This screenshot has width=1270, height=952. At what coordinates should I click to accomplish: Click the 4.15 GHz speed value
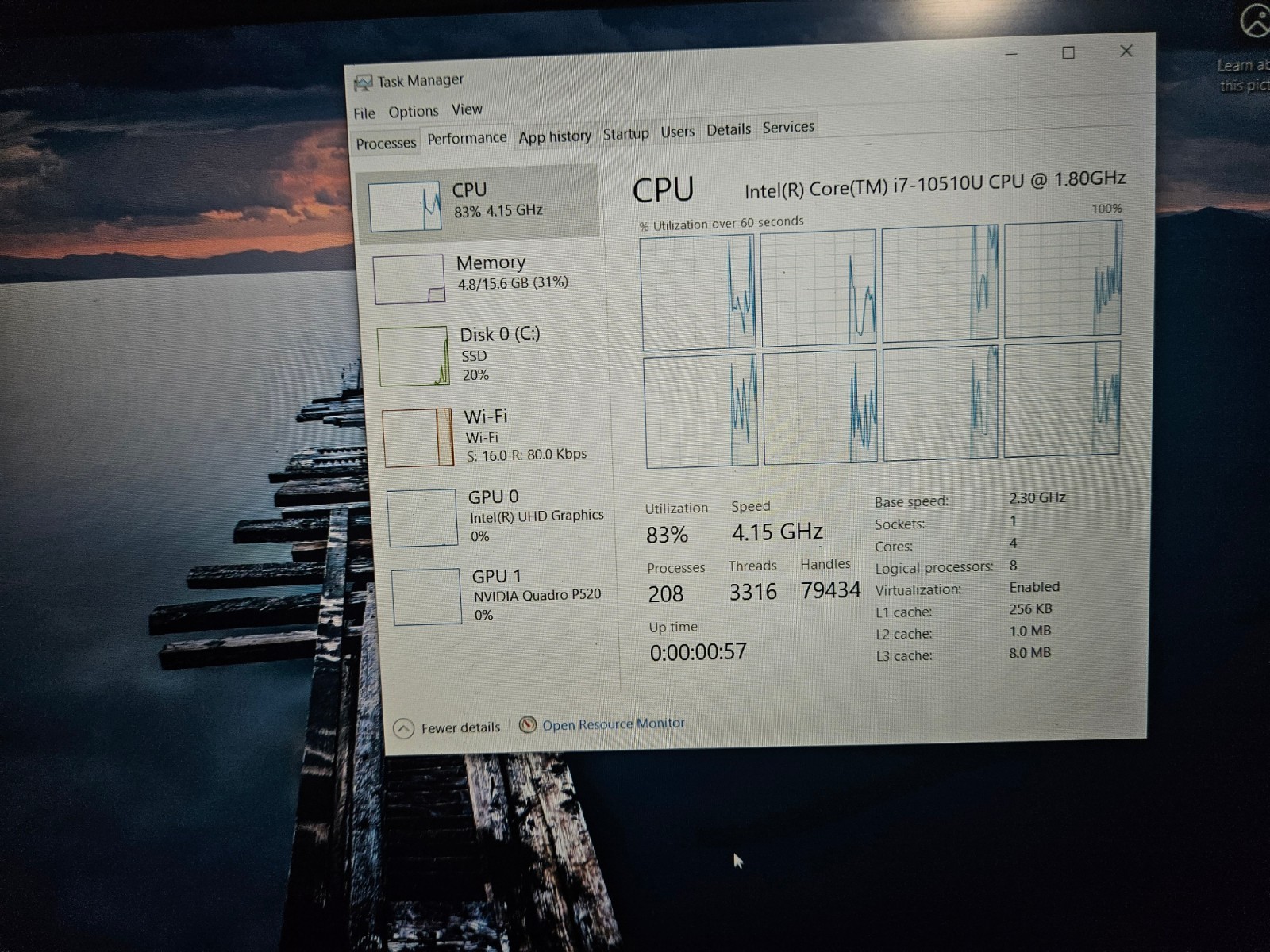tap(777, 532)
